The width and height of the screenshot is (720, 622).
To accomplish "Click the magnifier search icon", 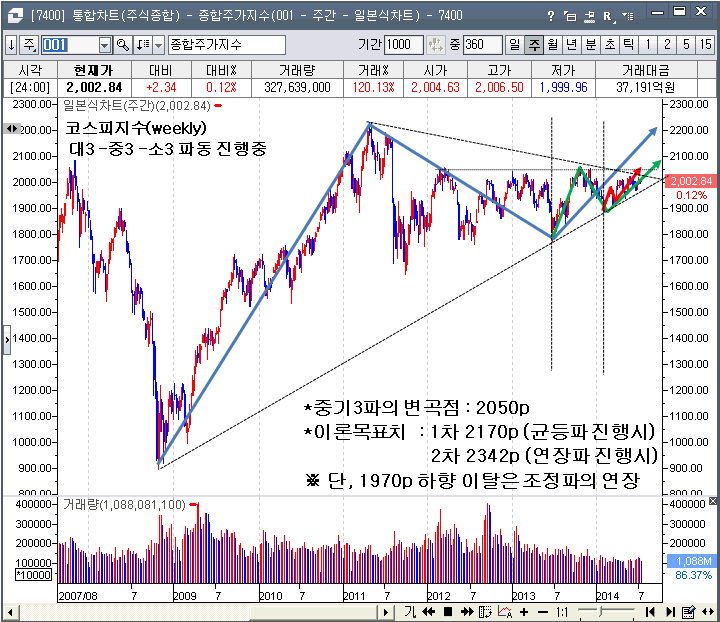I will (x=122, y=45).
